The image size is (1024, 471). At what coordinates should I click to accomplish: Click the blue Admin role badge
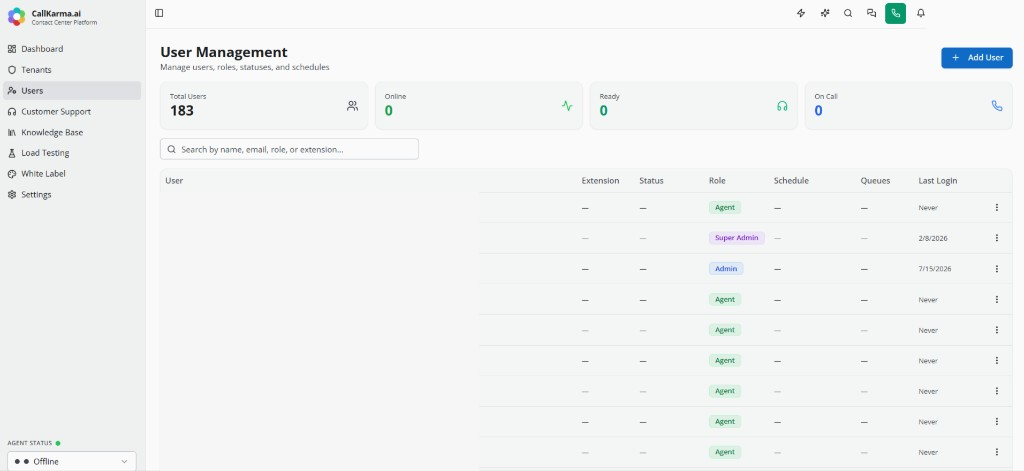click(726, 268)
